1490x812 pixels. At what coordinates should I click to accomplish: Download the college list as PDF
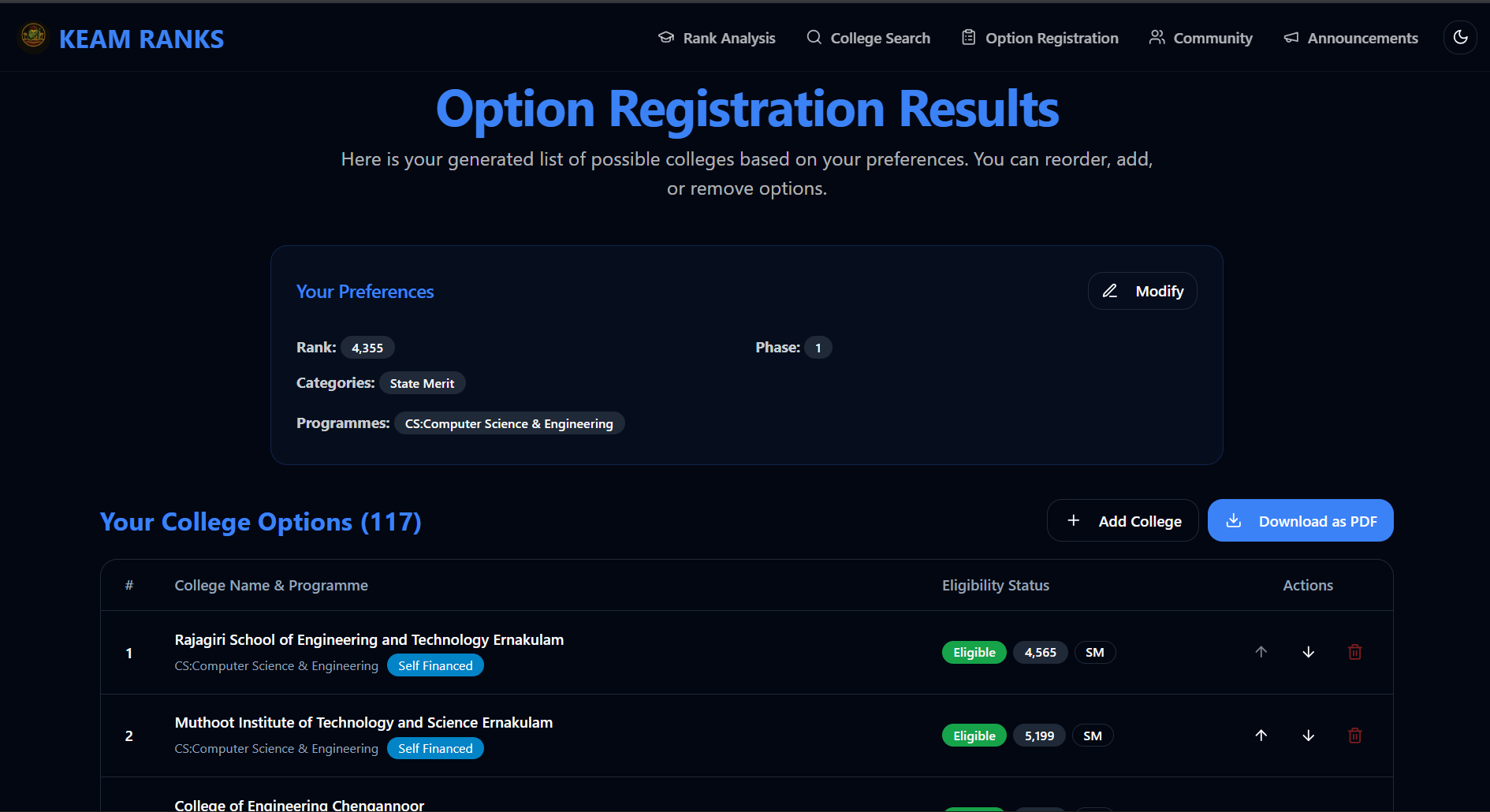tap(1300, 520)
